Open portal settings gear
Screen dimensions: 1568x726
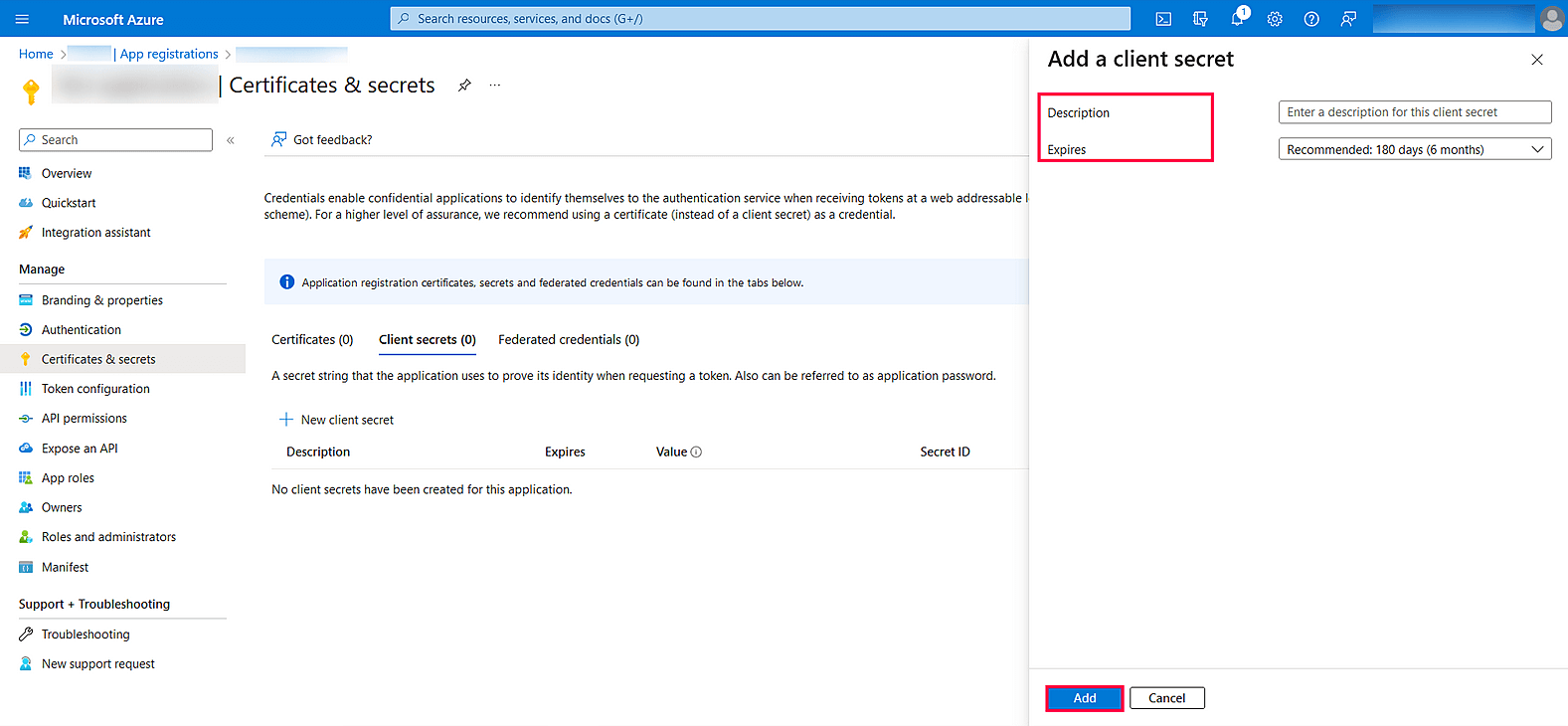[1275, 19]
